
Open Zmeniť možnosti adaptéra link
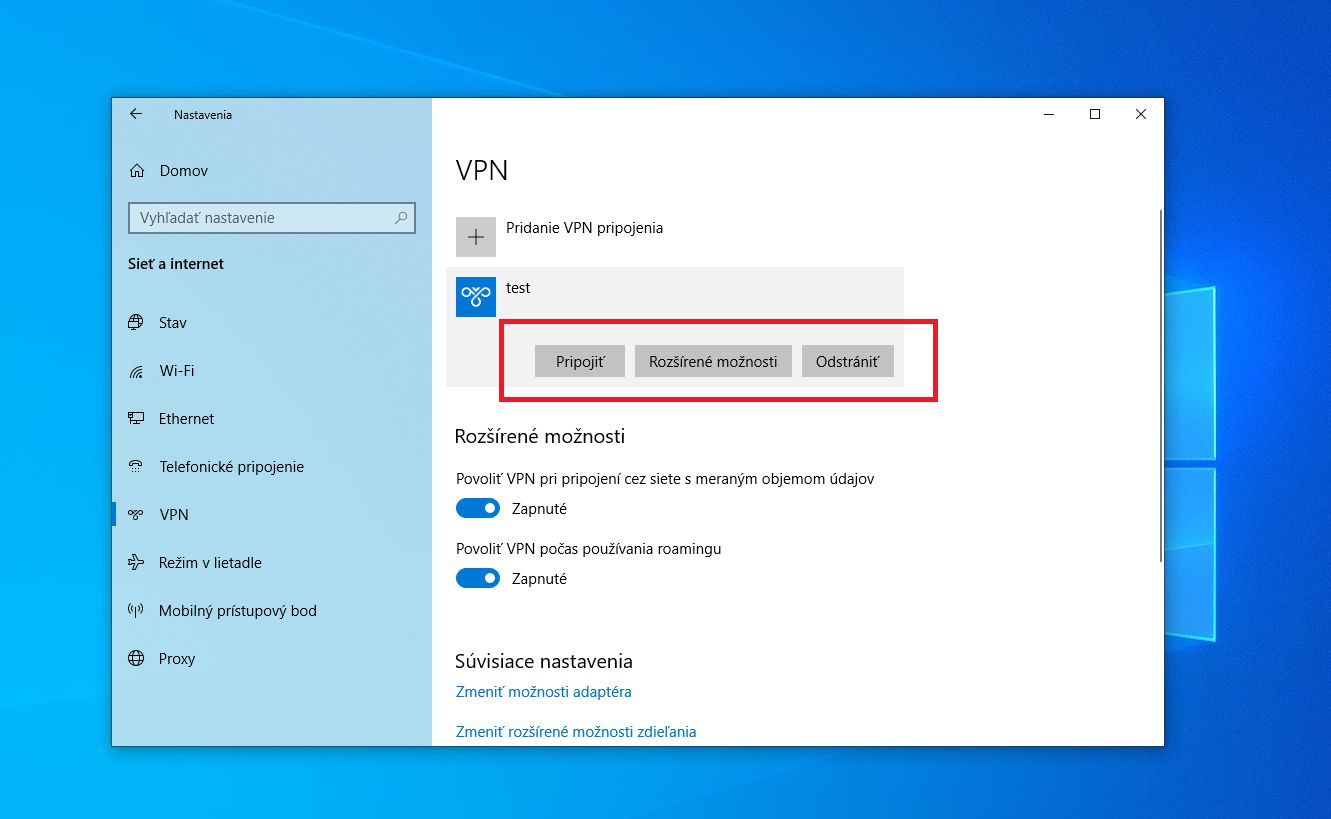543,692
